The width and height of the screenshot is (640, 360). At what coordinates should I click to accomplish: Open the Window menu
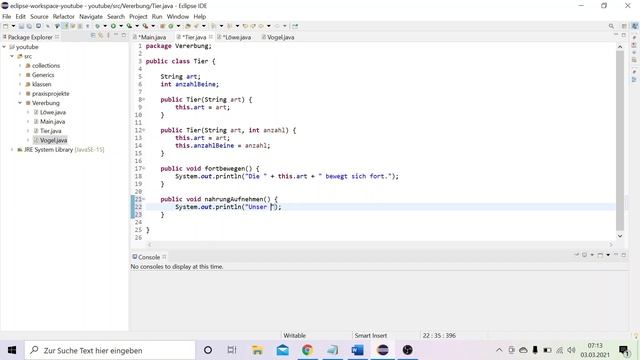[x=178, y=16]
